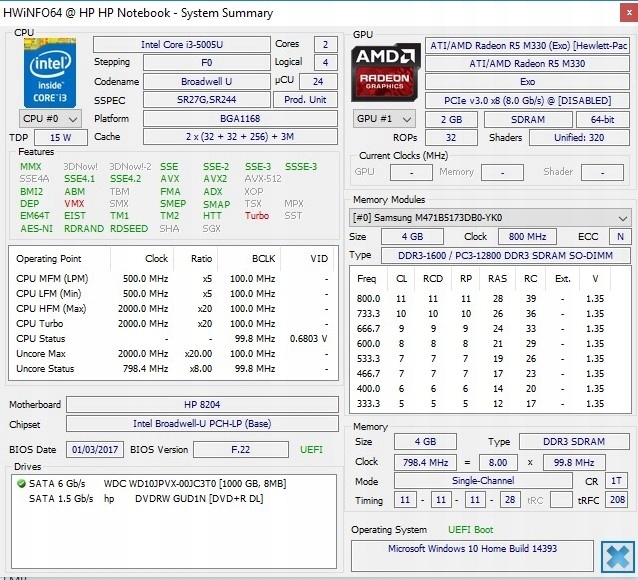The image size is (638, 580).
Task: Click the tRFC value 208
Action: 617,499
